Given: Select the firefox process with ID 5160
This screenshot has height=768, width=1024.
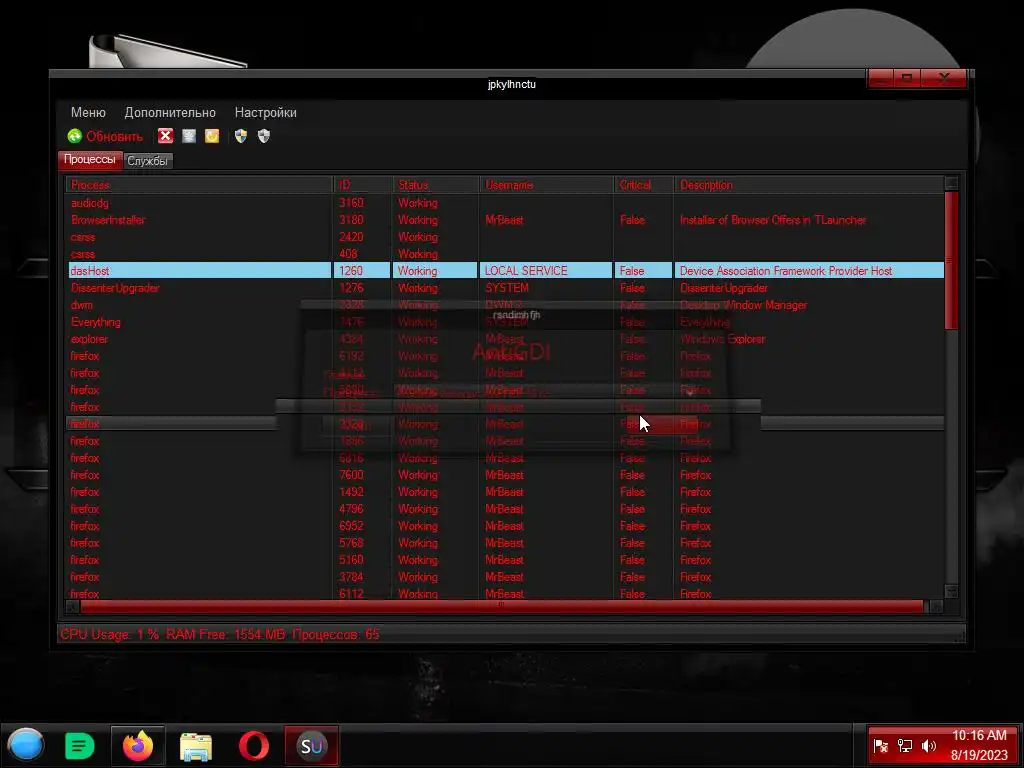Looking at the screenshot, I should pos(506,560).
